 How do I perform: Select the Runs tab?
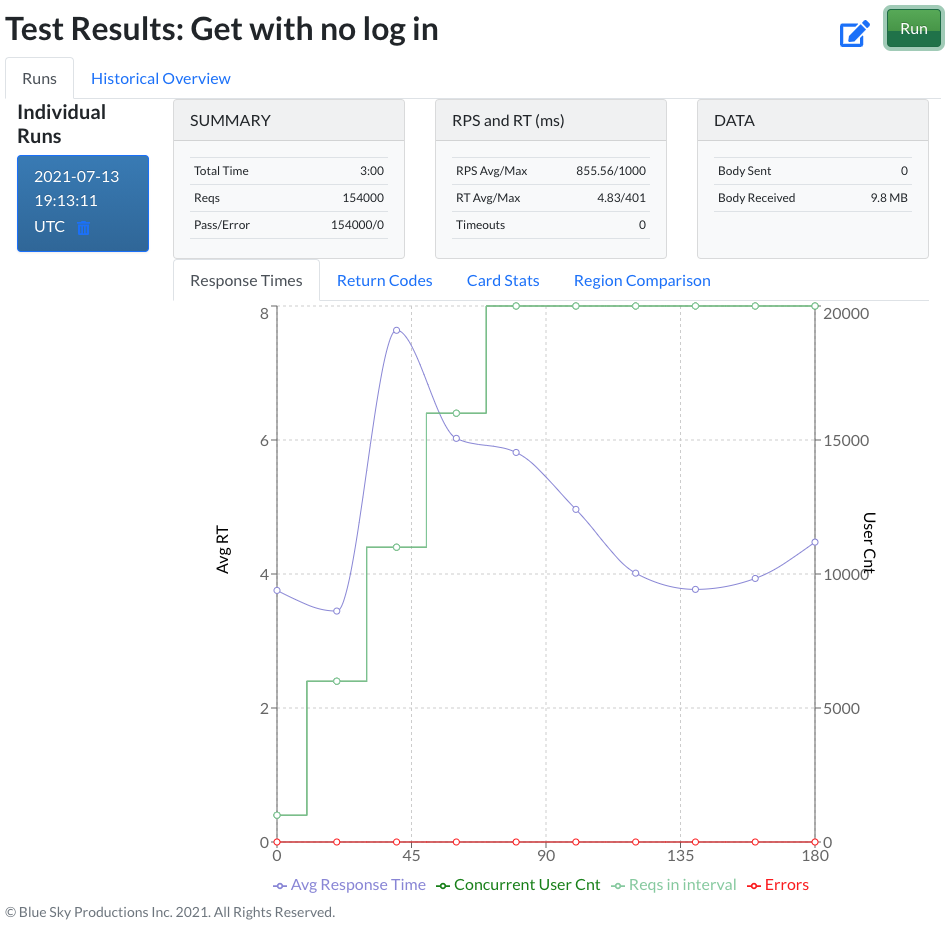coord(39,78)
